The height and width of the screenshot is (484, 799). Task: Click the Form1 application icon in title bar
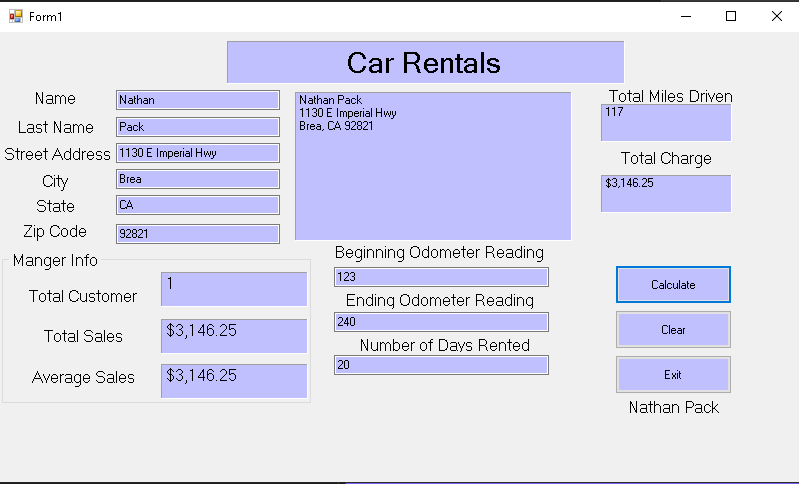15,16
